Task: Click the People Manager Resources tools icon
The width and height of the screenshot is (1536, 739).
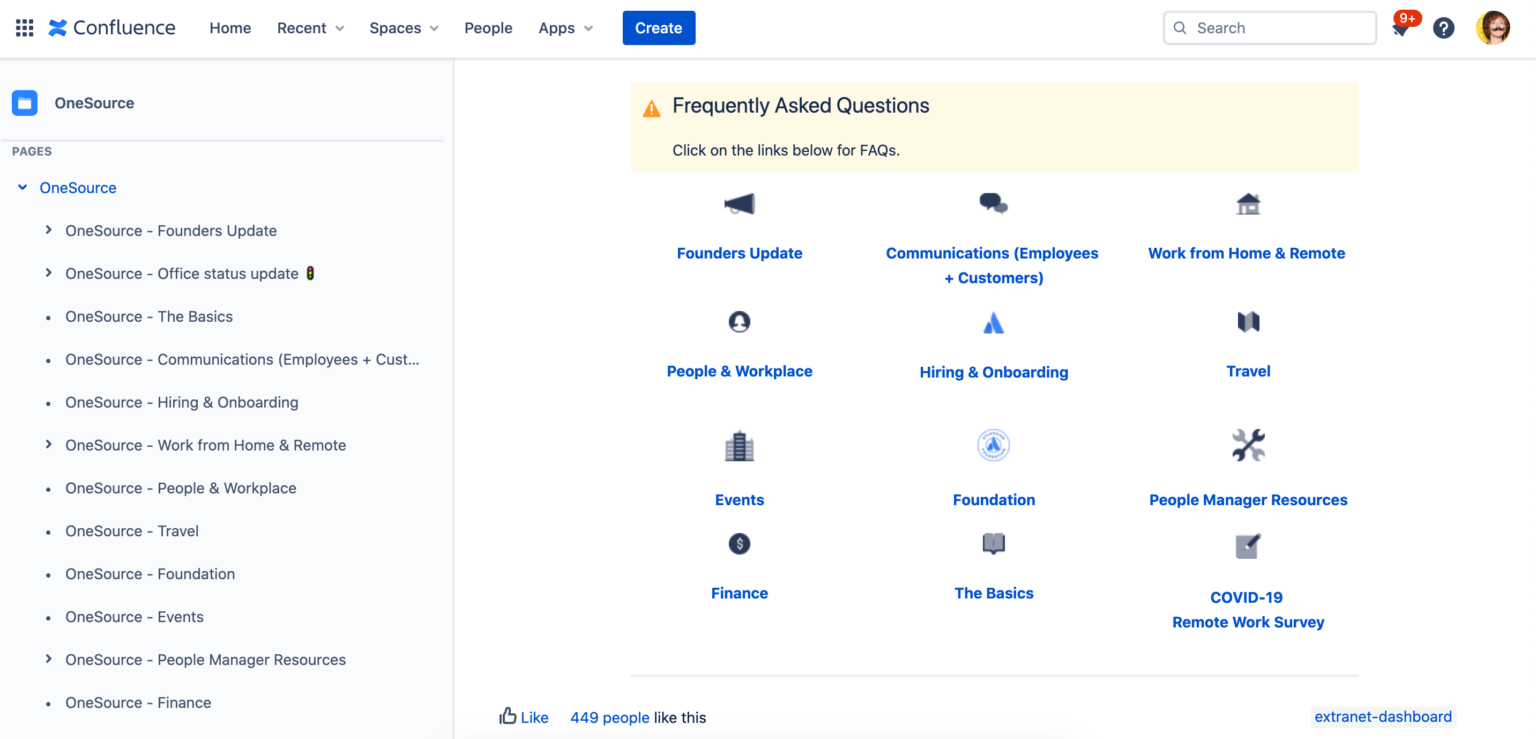Action: 1247,445
